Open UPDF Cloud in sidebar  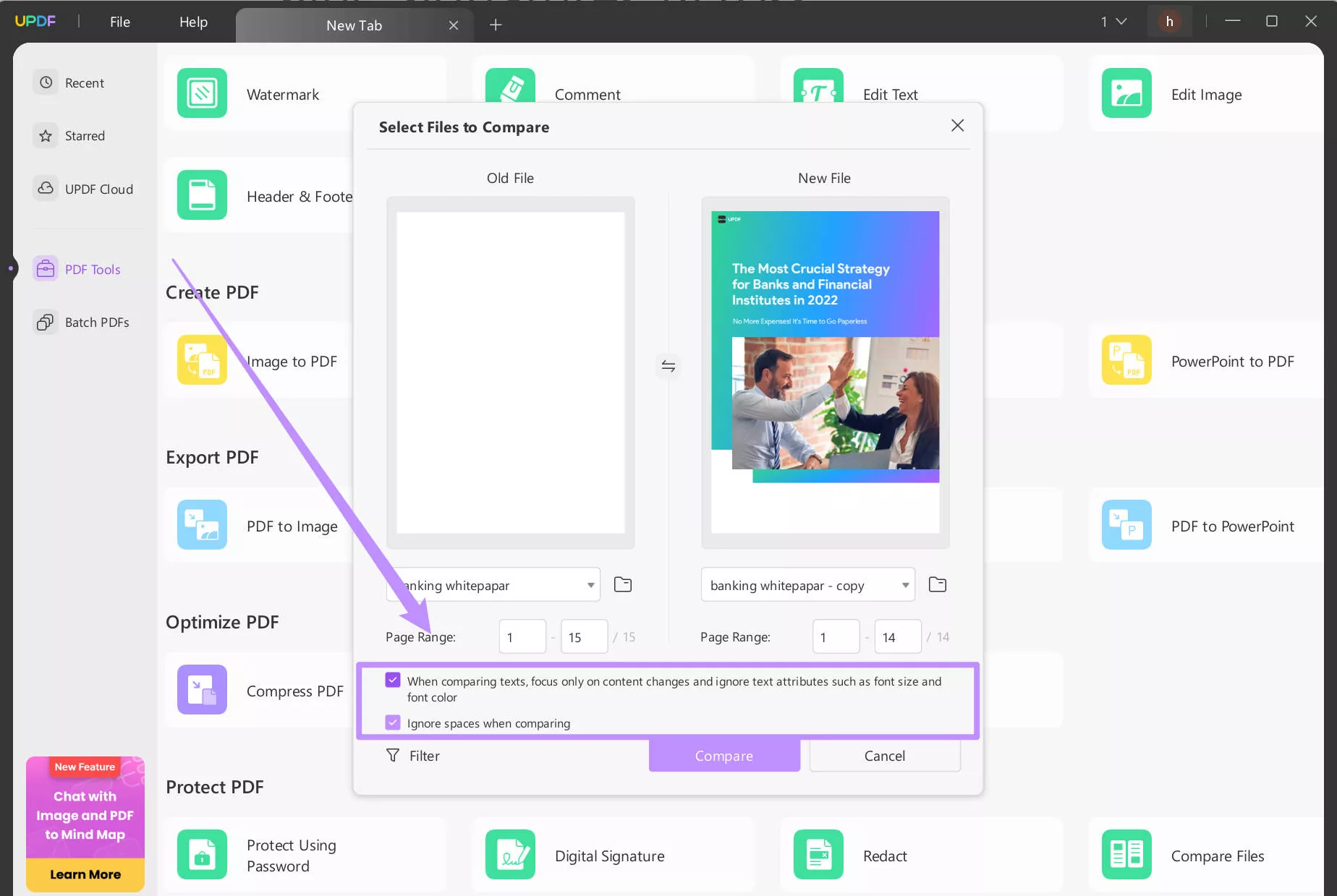84,189
